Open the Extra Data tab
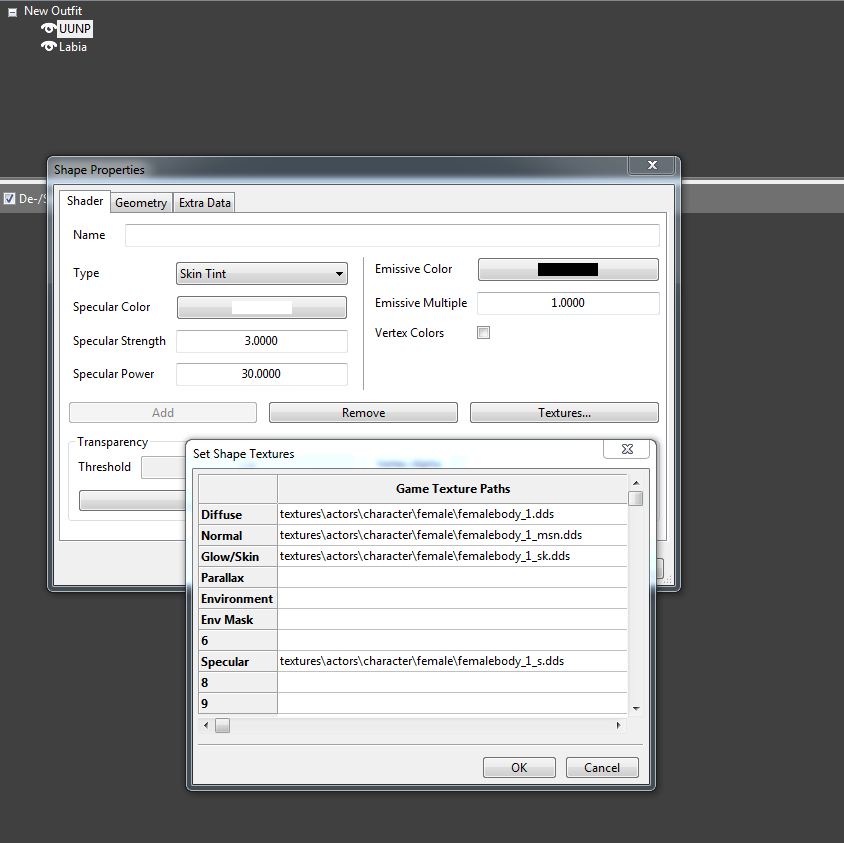 point(205,203)
